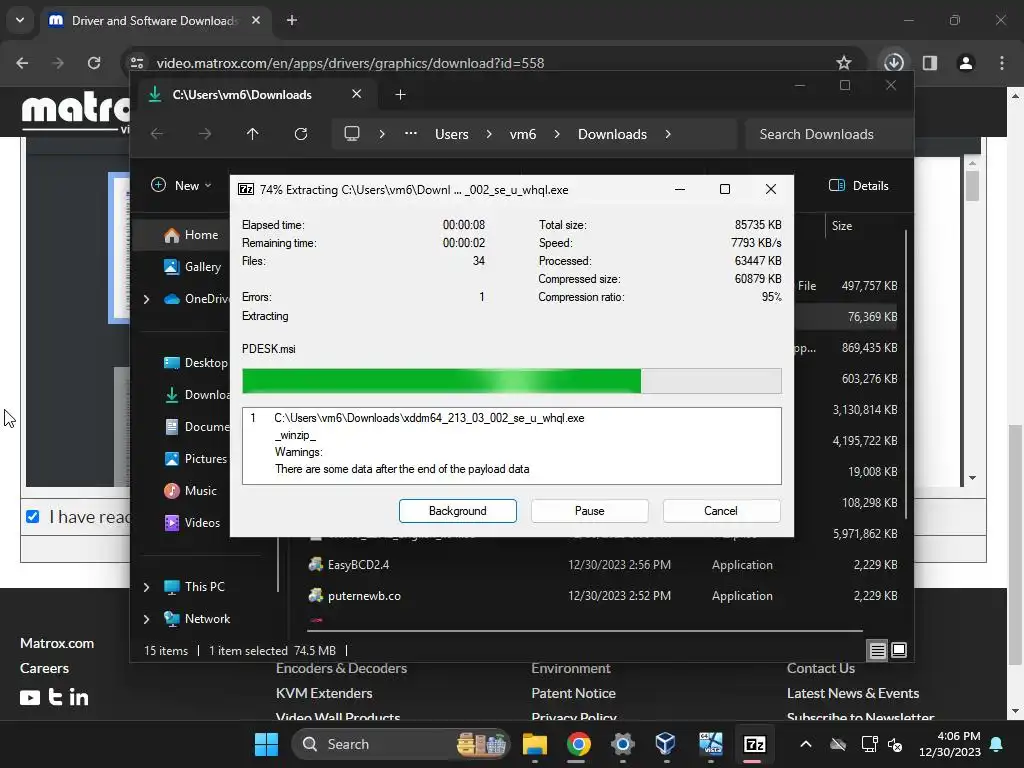Click the Chrome address bar URL

(351, 63)
